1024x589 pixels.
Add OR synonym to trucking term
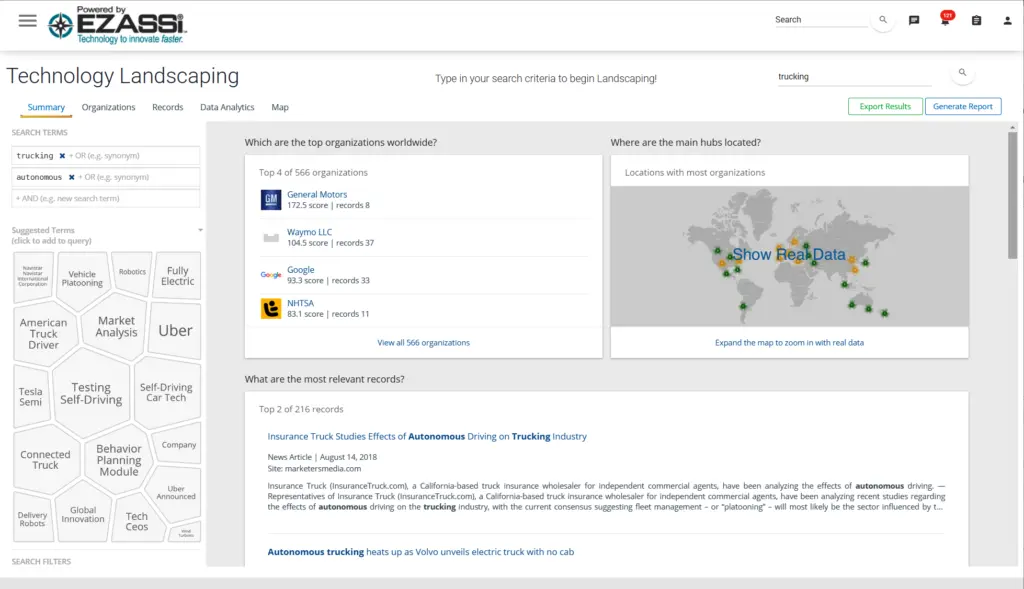[x=104, y=156]
